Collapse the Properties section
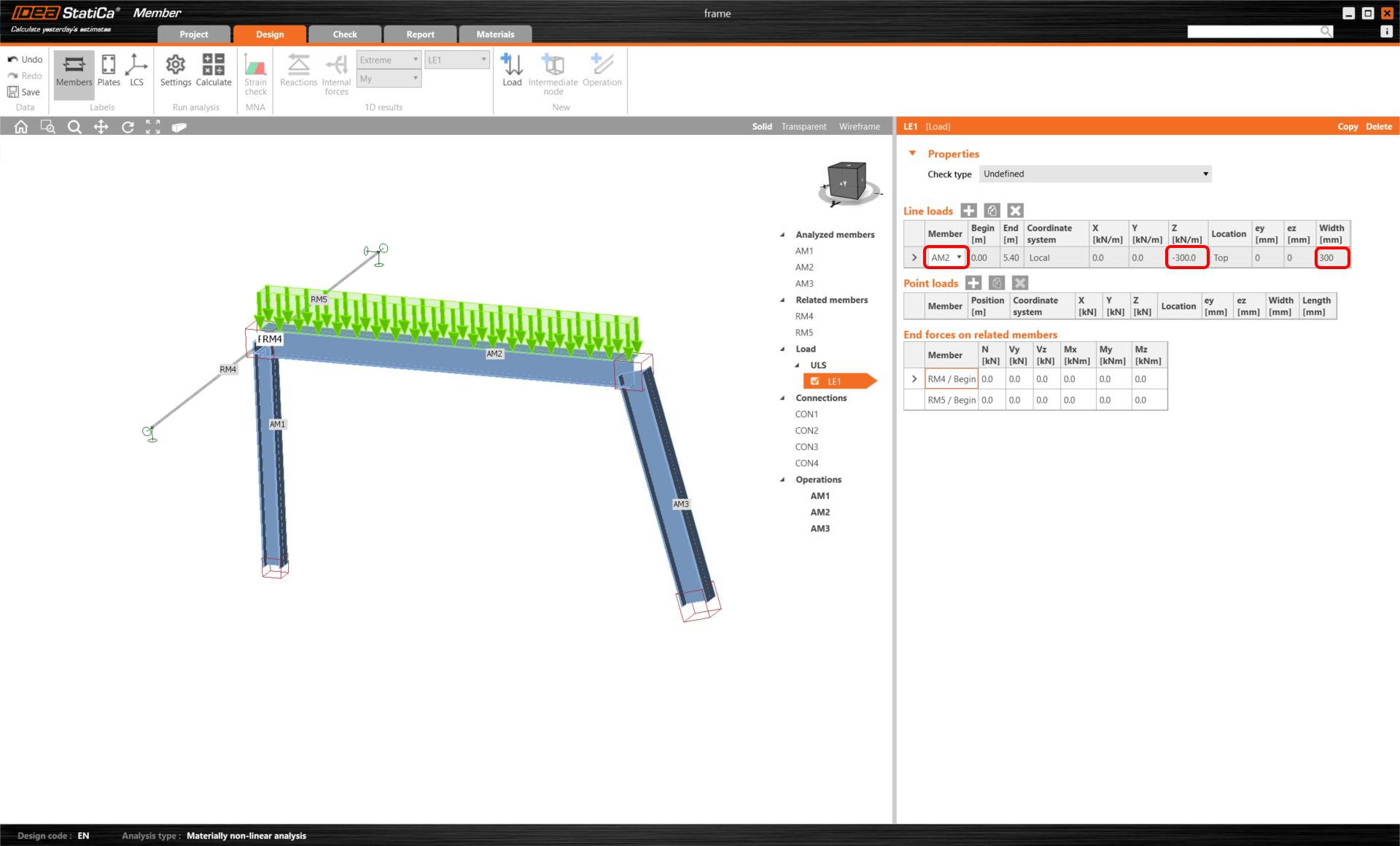1400x846 pixels. coord(912,154)
